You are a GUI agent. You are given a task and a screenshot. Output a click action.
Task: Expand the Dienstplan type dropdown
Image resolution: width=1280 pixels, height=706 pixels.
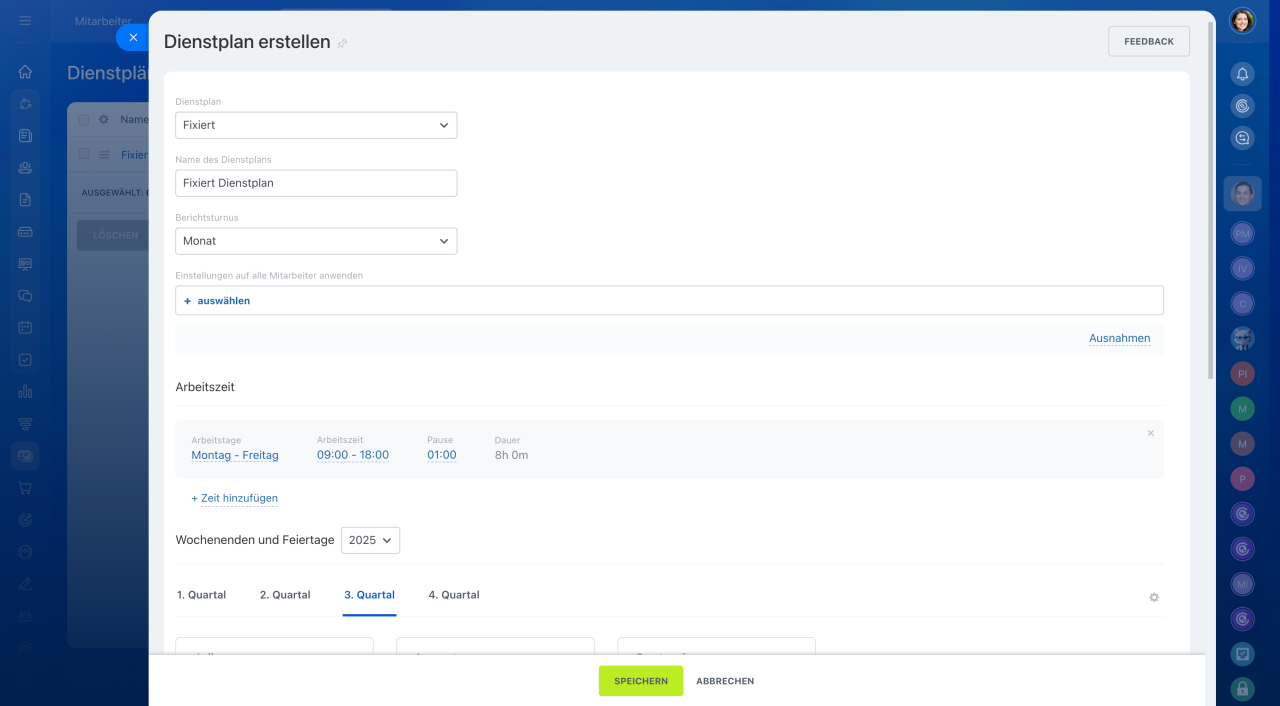(316, 125)
